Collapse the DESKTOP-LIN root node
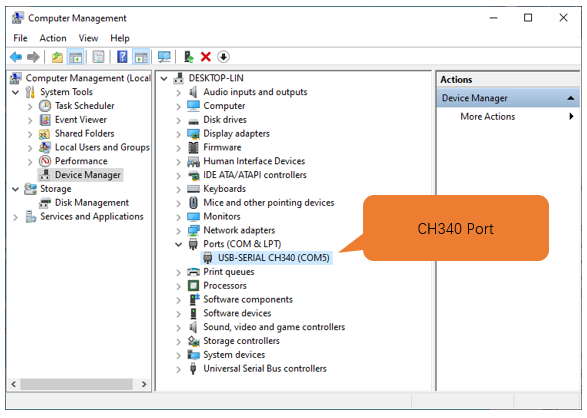The image size is (587, 418). (164, 79)
